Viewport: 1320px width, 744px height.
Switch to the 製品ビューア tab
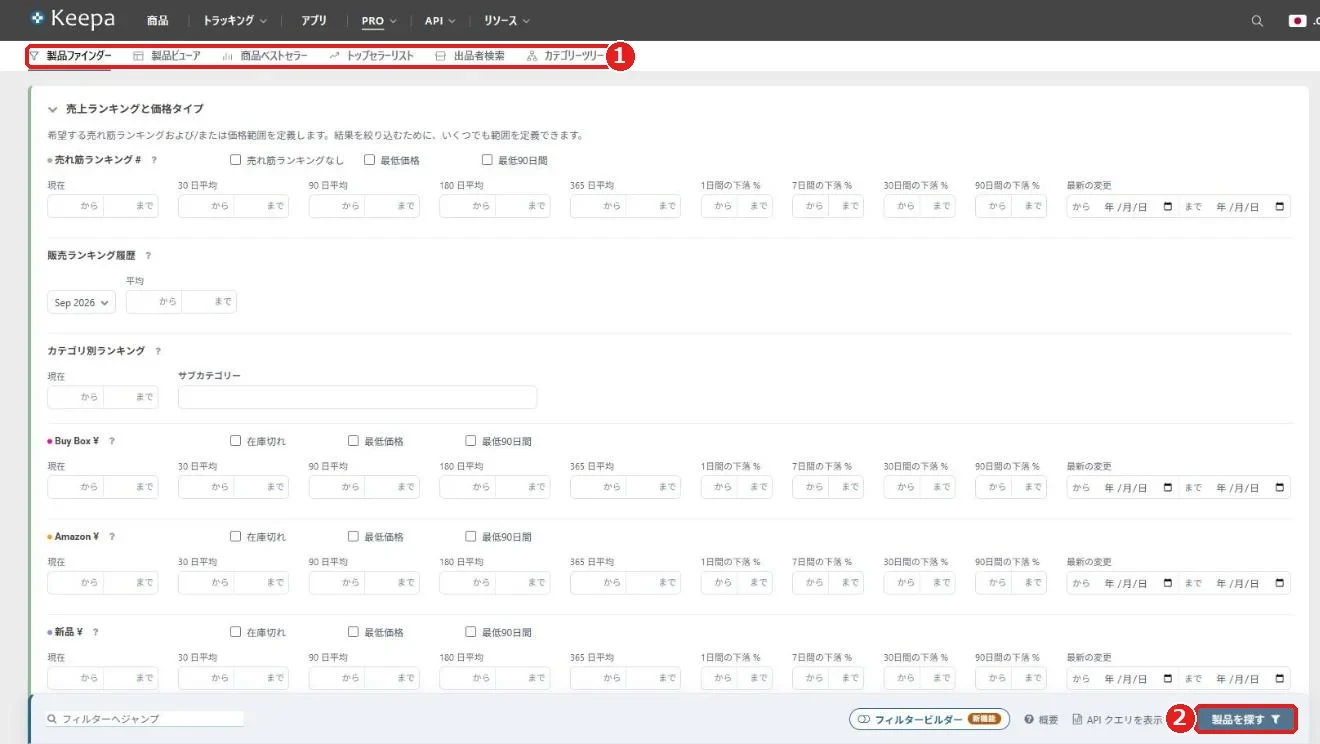coord(167,56)
